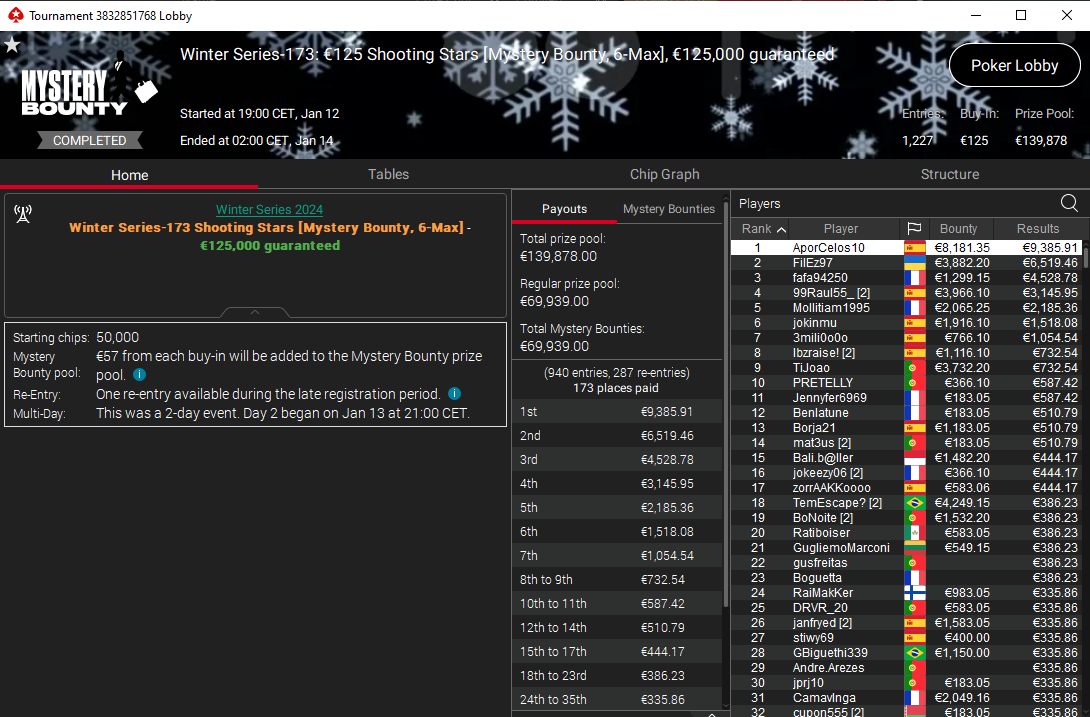Image resolution: width=1090 pixels, height=717 pixels.
Task: Click the 2nd place payout row
Action: [617, 435]
